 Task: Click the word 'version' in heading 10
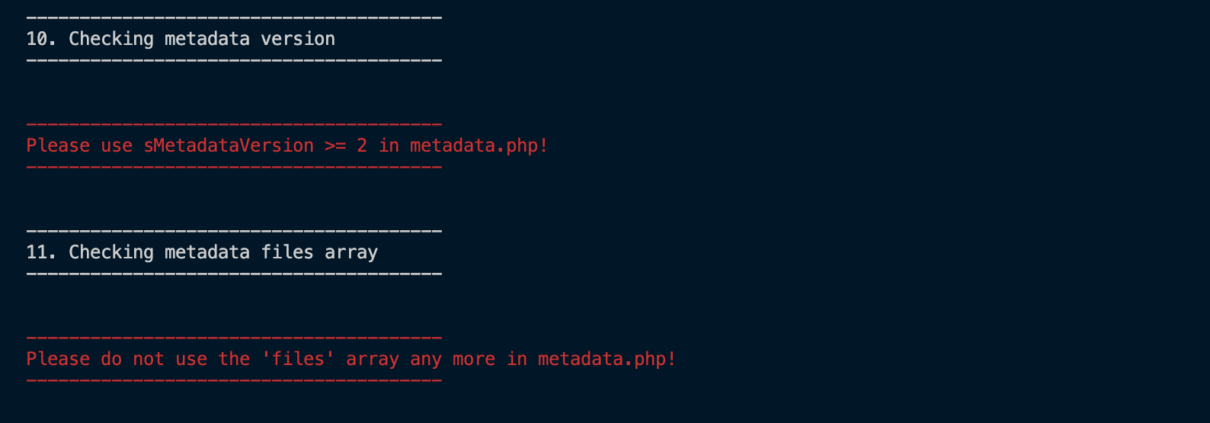(x=298, y=39)
